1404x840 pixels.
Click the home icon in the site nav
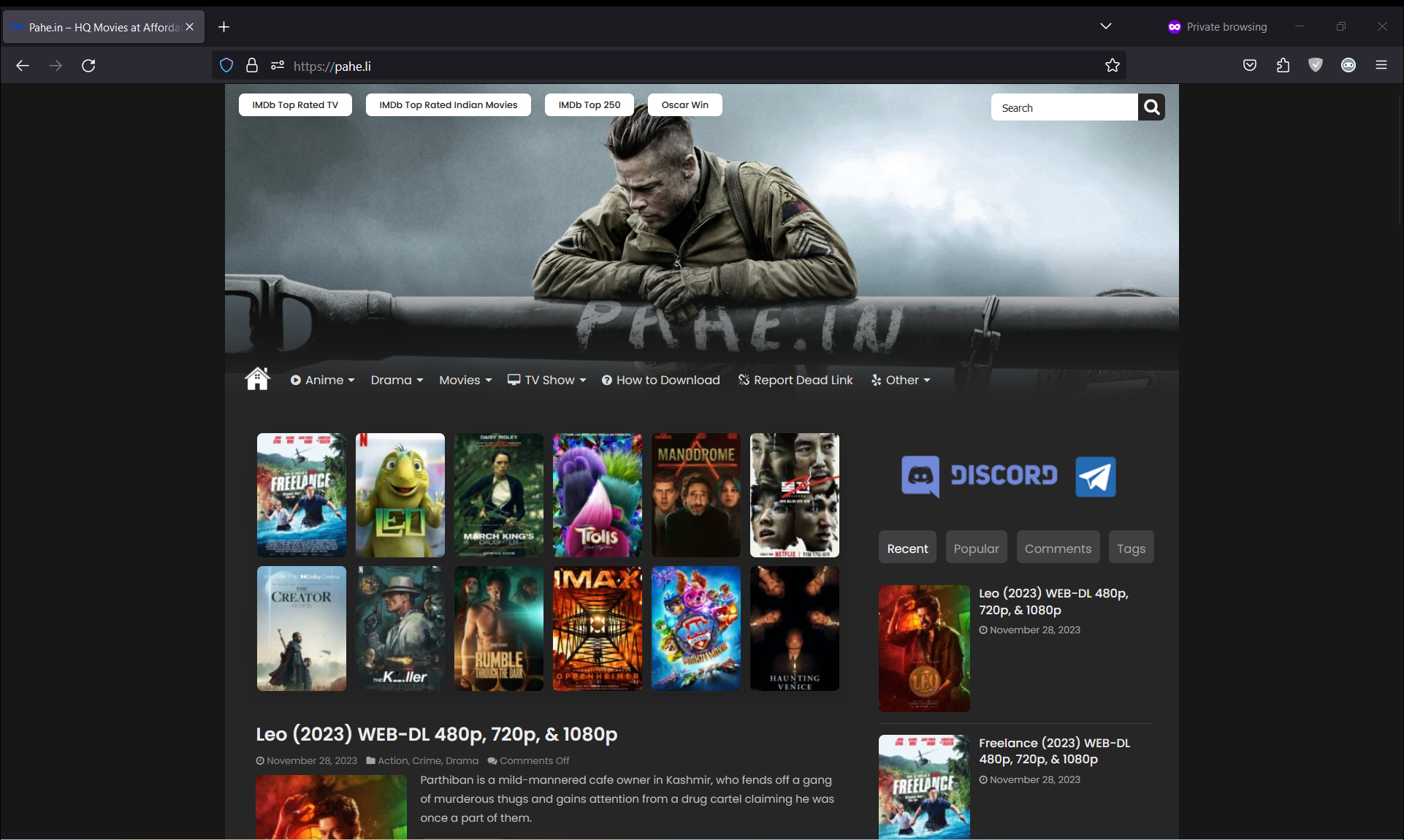[x=257, y=379]
